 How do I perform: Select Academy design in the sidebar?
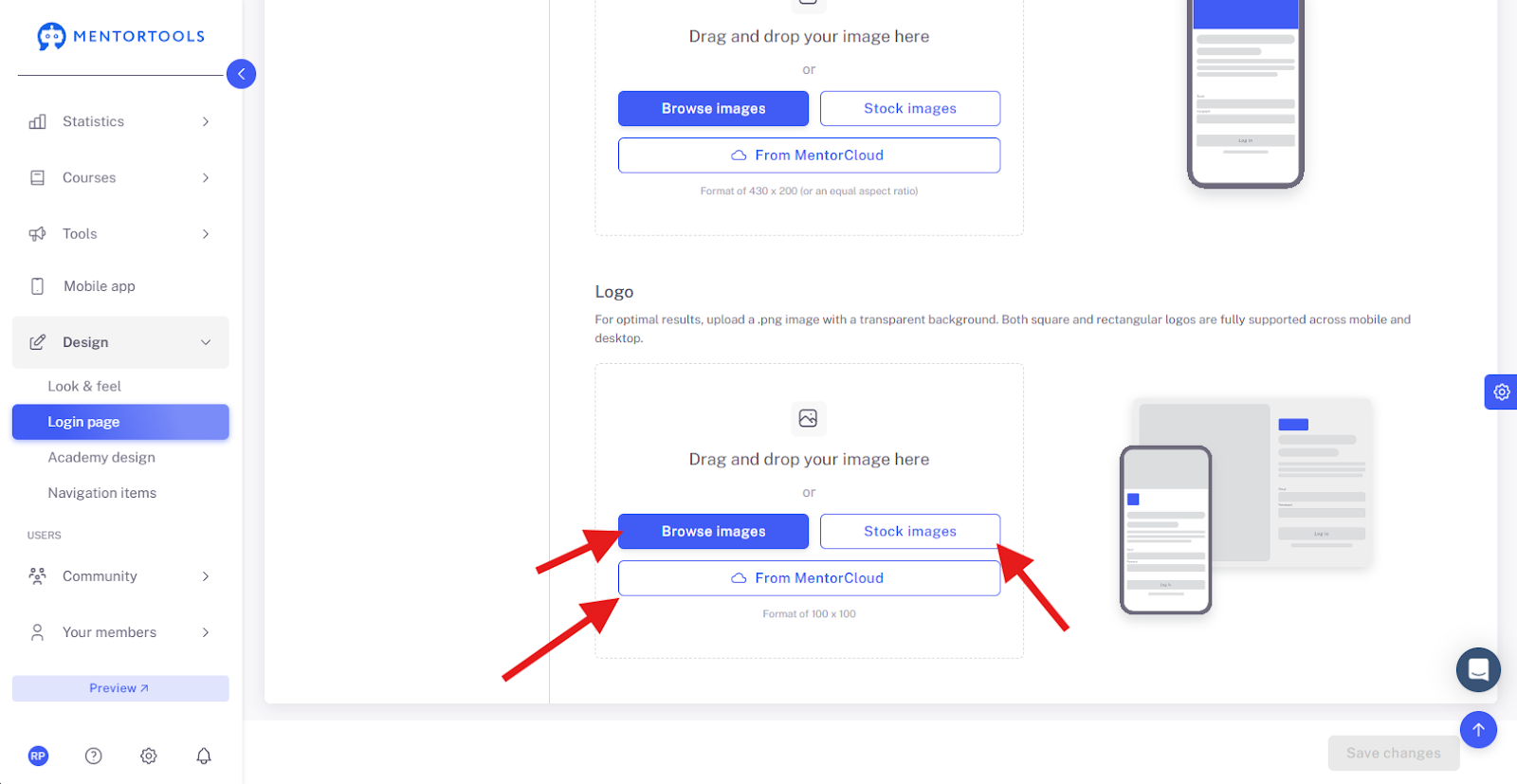[101, 458]
